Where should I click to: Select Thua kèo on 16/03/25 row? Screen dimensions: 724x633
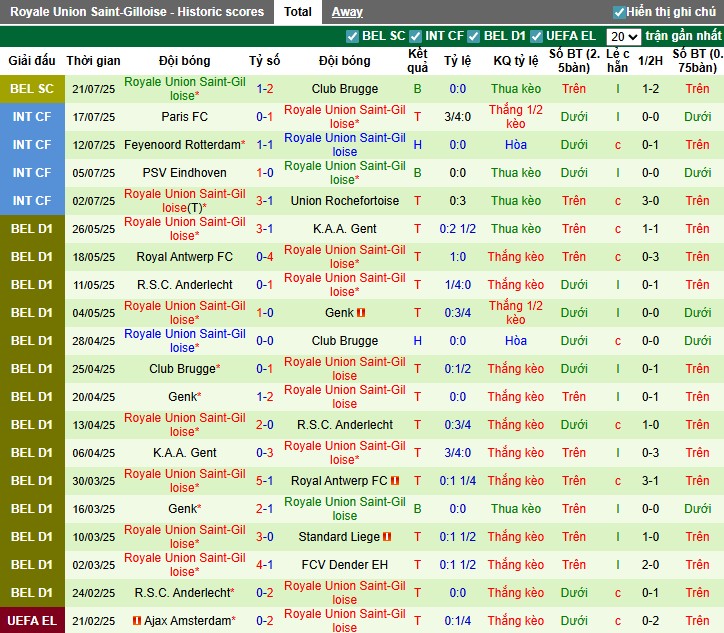pyautogui.click(x=516, y=509)
